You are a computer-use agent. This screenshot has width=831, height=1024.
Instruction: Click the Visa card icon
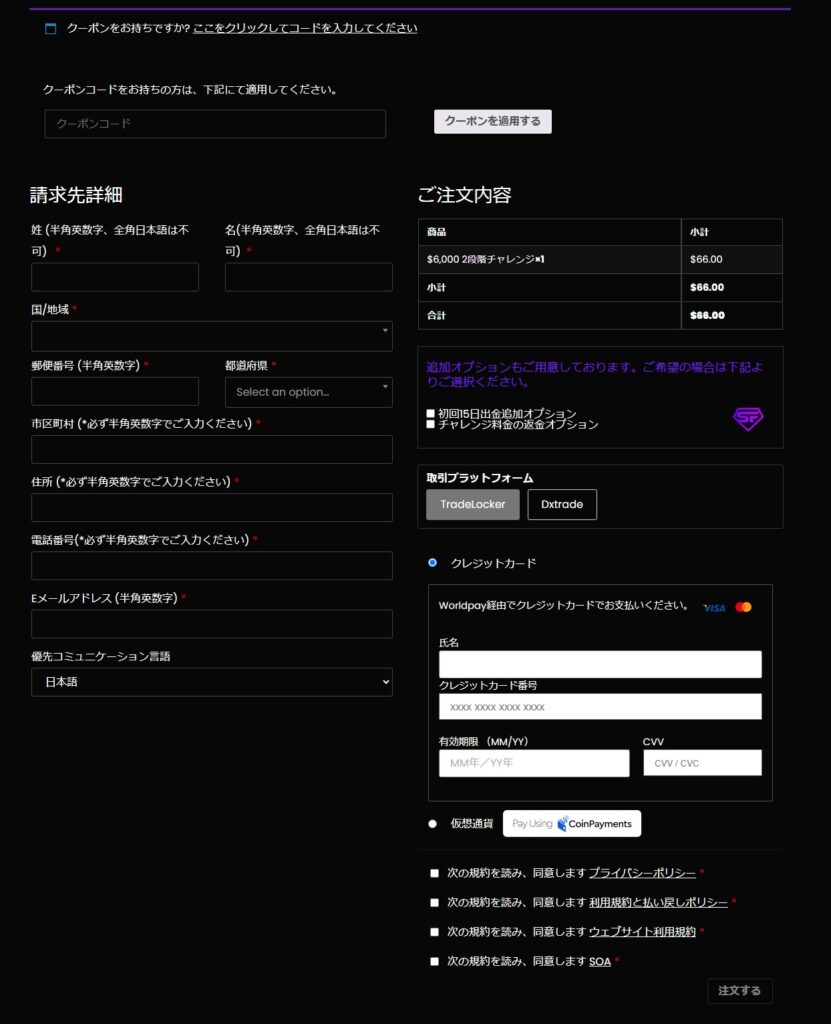tap(714, 606)
